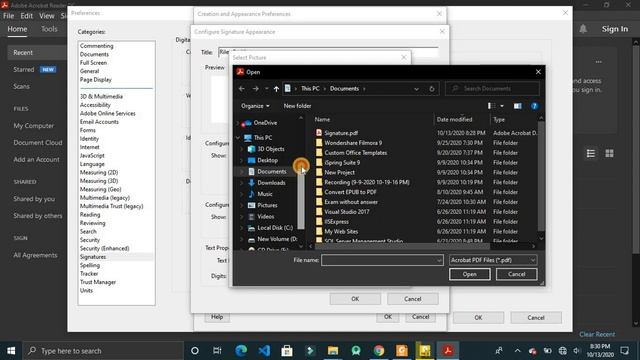640x360 pixels.
Task: Open the notifications bell in Acrobat
Action: (x=583, y=29)
